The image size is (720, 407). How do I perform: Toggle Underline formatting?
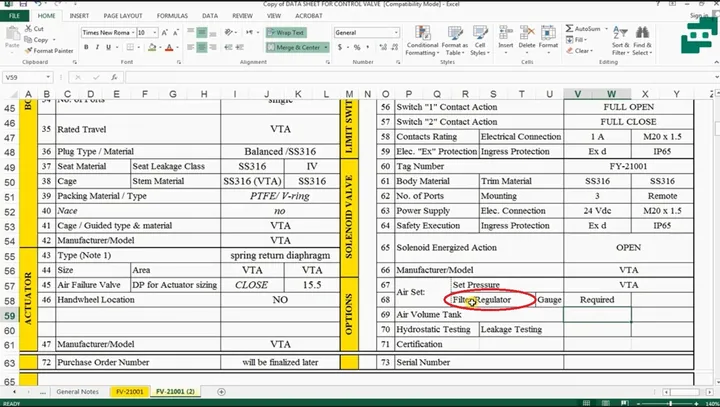(x=108, y=47)
